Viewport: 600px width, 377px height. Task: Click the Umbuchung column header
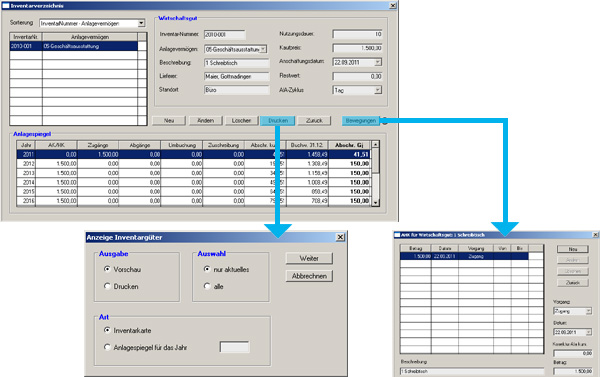pos(182,145)
